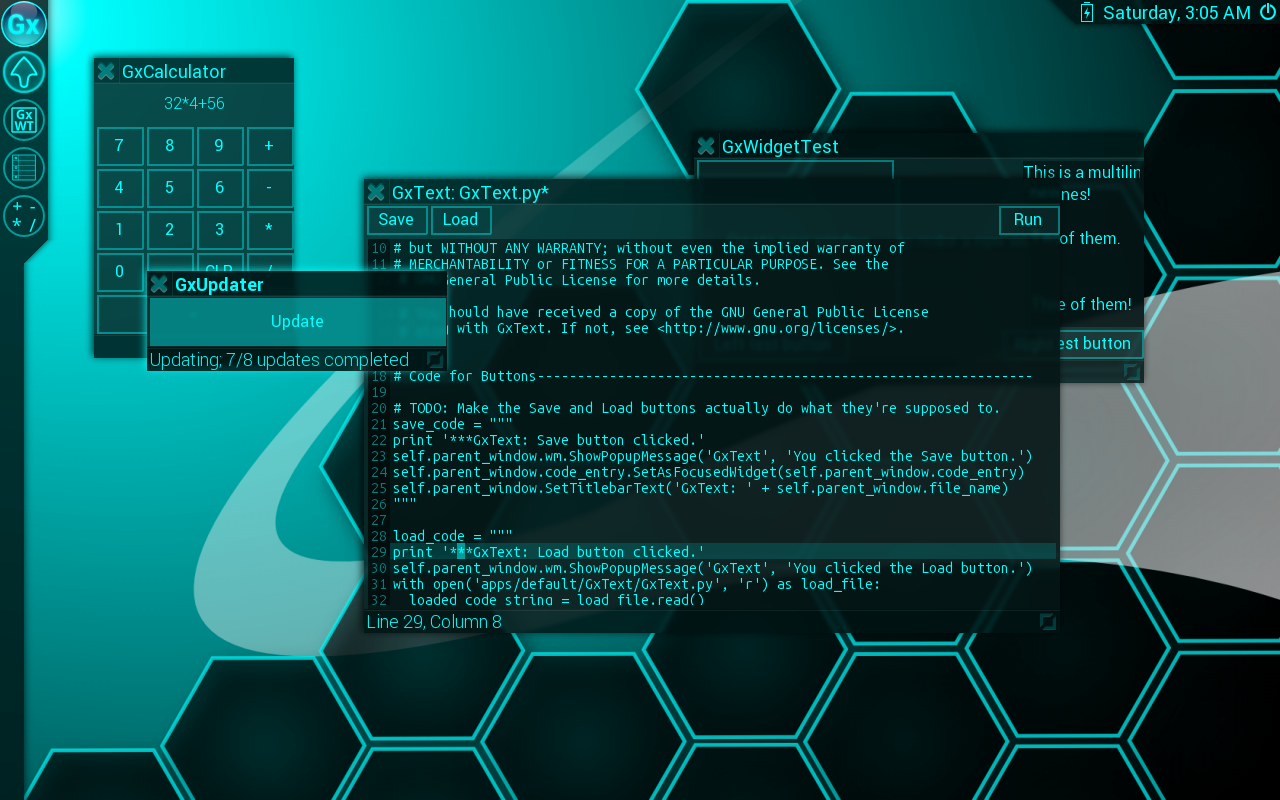Click the 'Updating; 7/8 updates completed' status

(279, 360)
